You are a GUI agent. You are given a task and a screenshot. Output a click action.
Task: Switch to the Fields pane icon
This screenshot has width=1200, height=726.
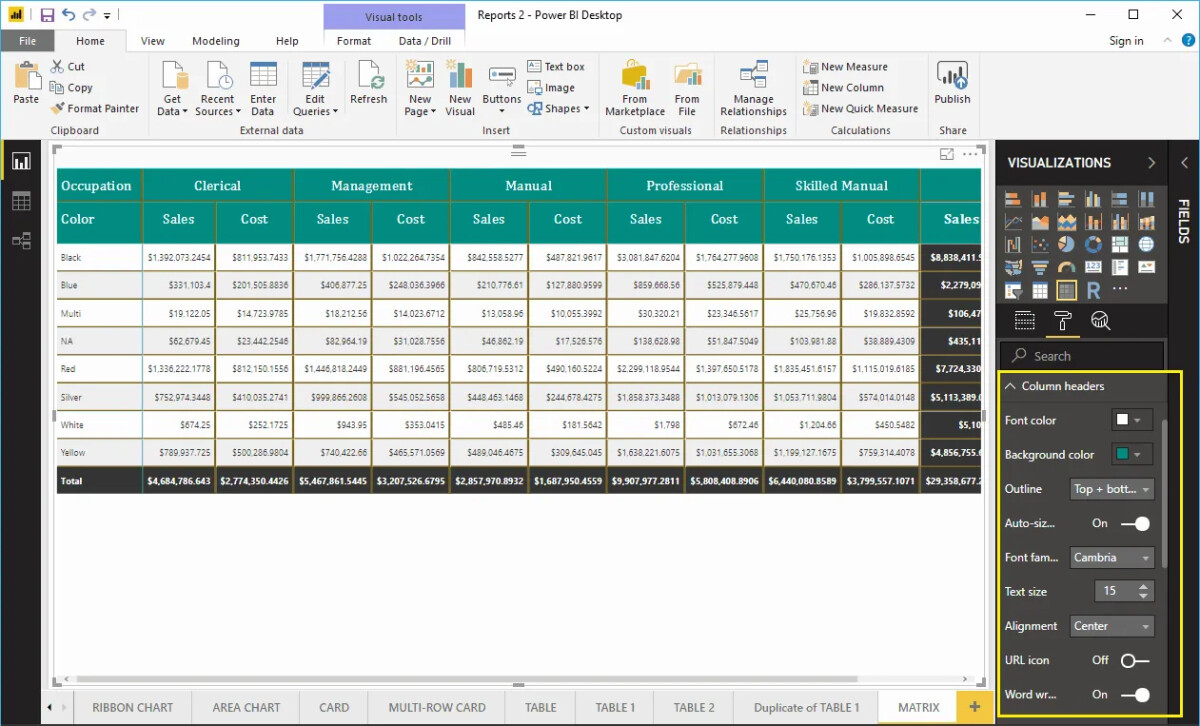1025,320
